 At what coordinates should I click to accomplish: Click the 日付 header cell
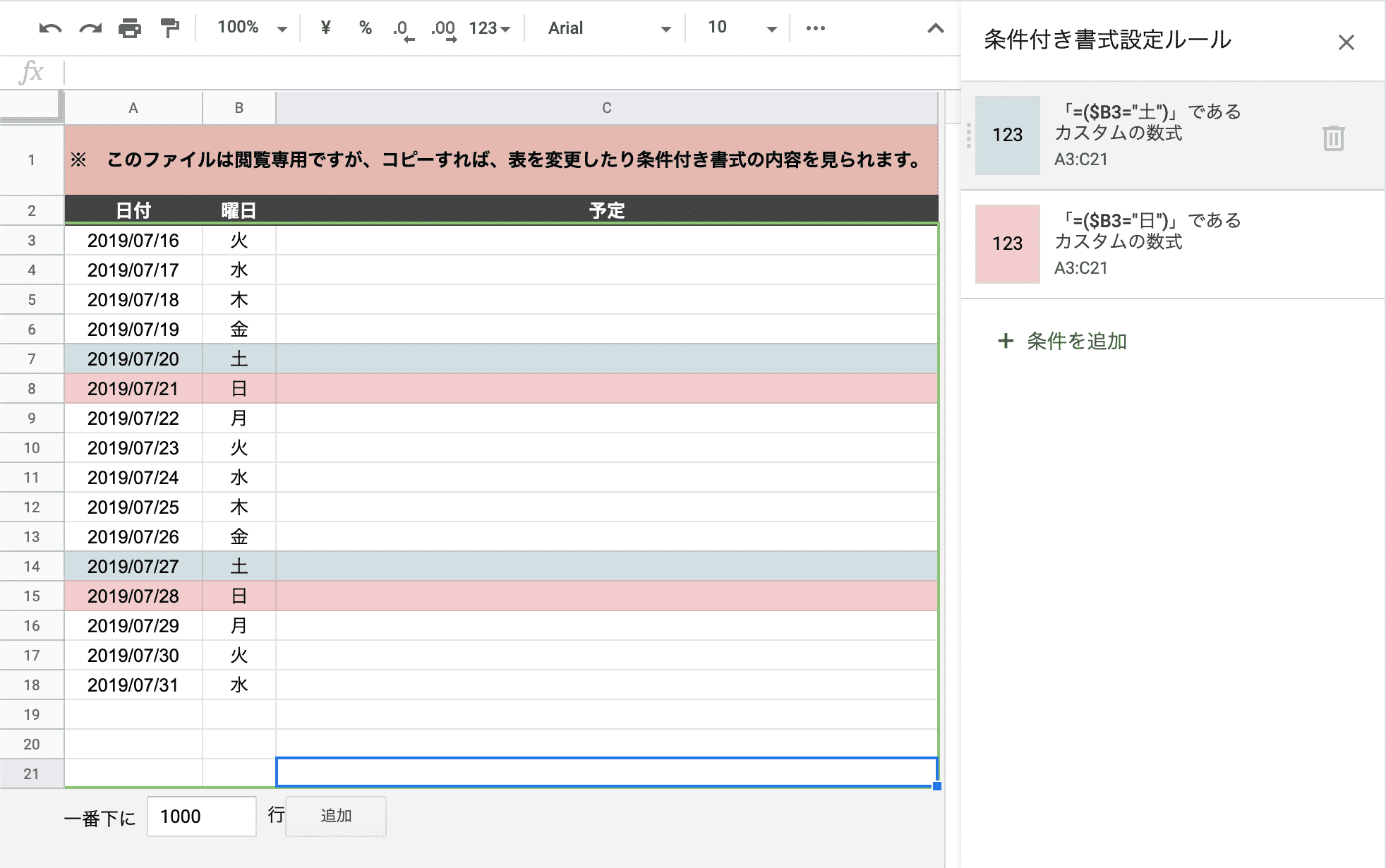point(133,210)
